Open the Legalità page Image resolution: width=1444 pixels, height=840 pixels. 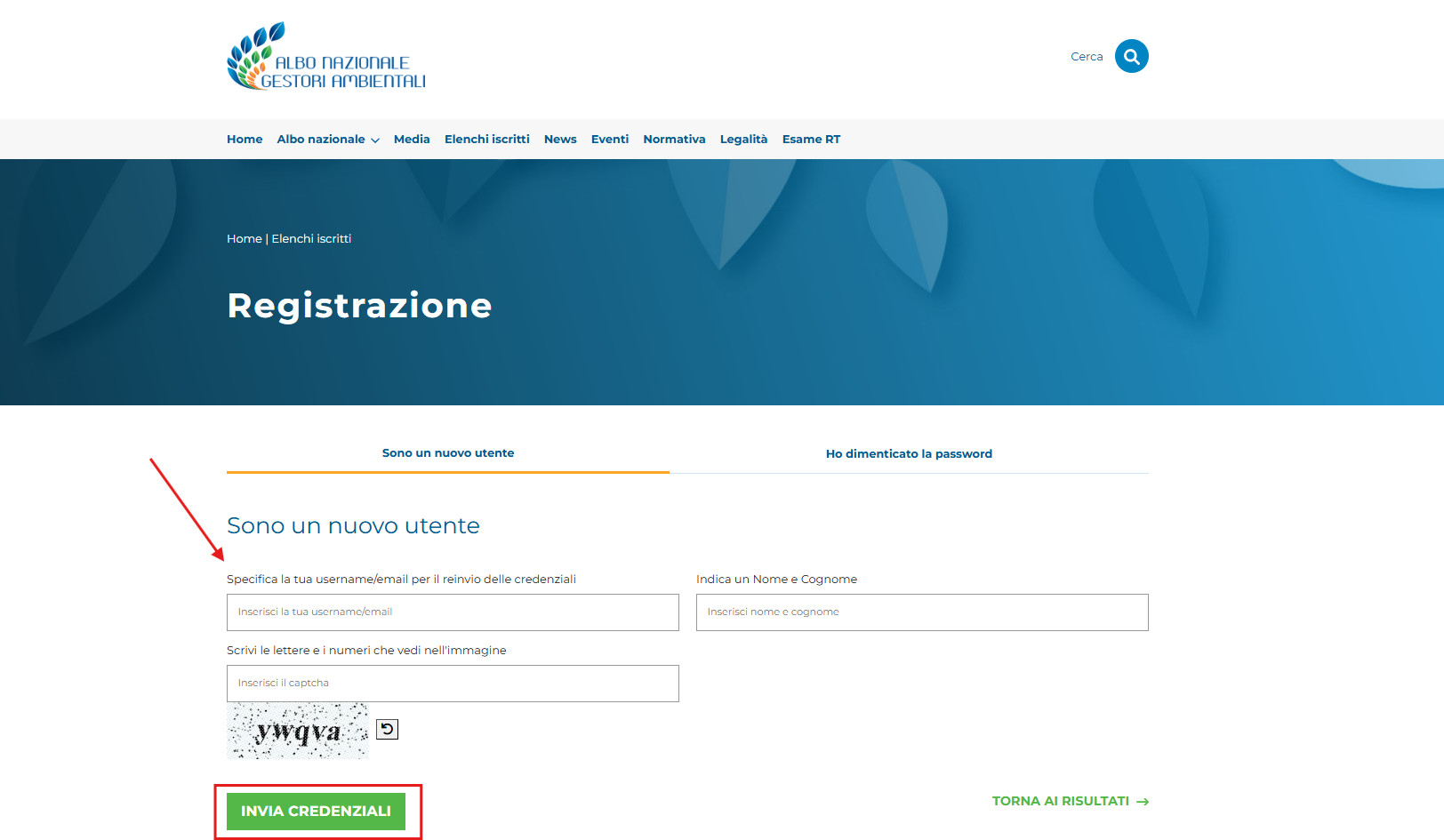(x=743, y=140)
